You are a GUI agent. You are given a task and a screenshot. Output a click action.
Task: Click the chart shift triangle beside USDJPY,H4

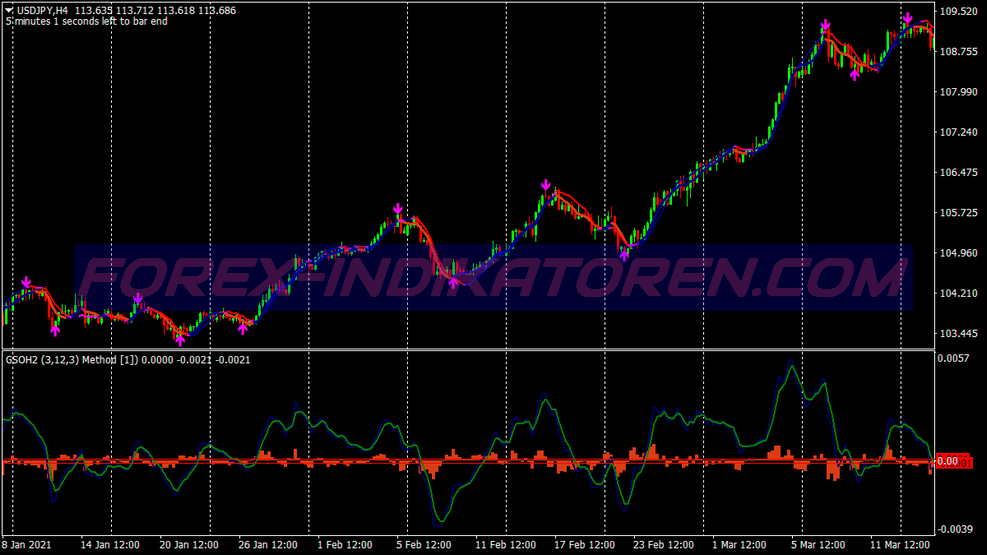pyautogui.click(x=9, y=10)
